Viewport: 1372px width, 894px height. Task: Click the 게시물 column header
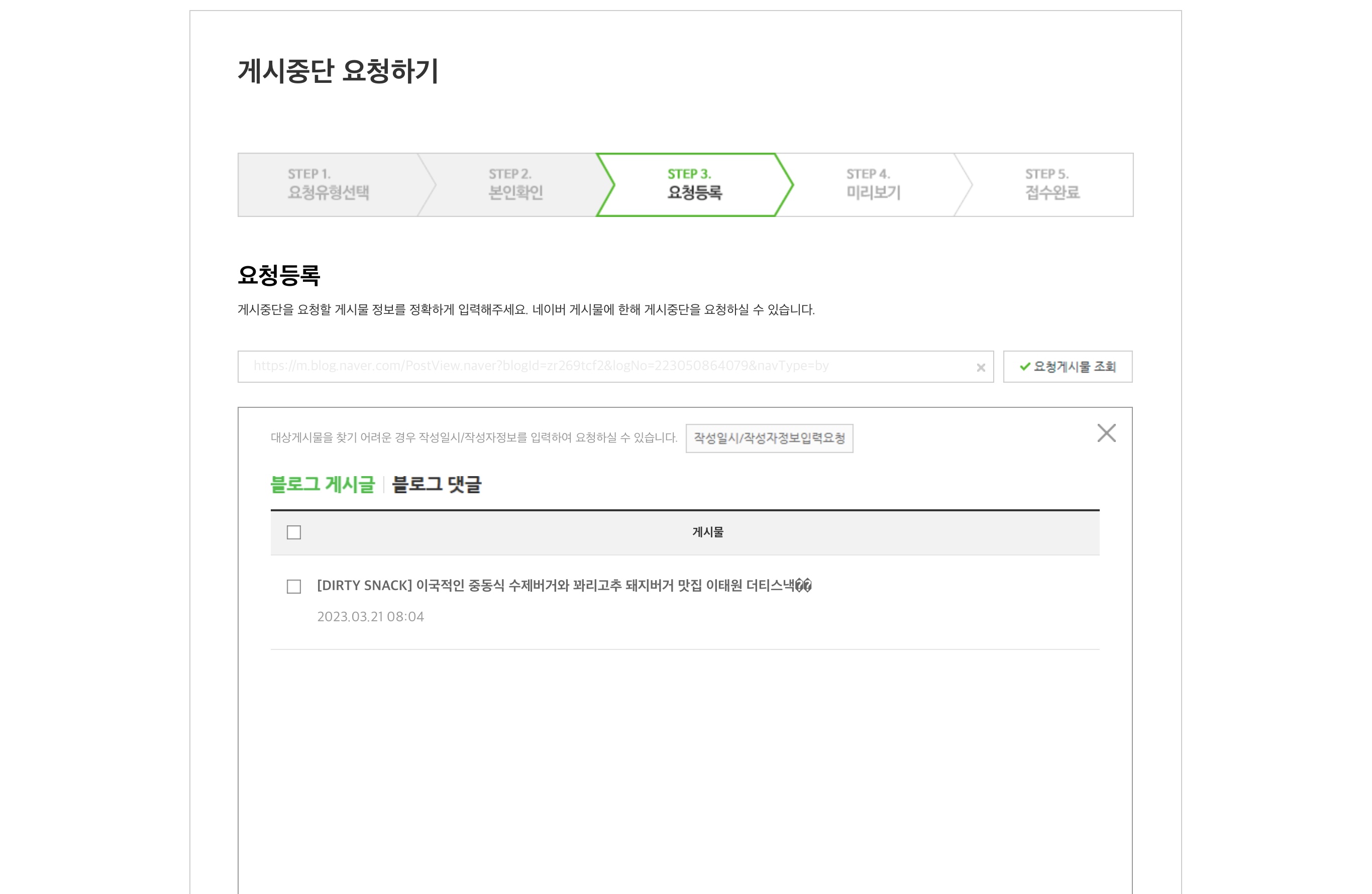pyautogui.click(x=707, y=532)
